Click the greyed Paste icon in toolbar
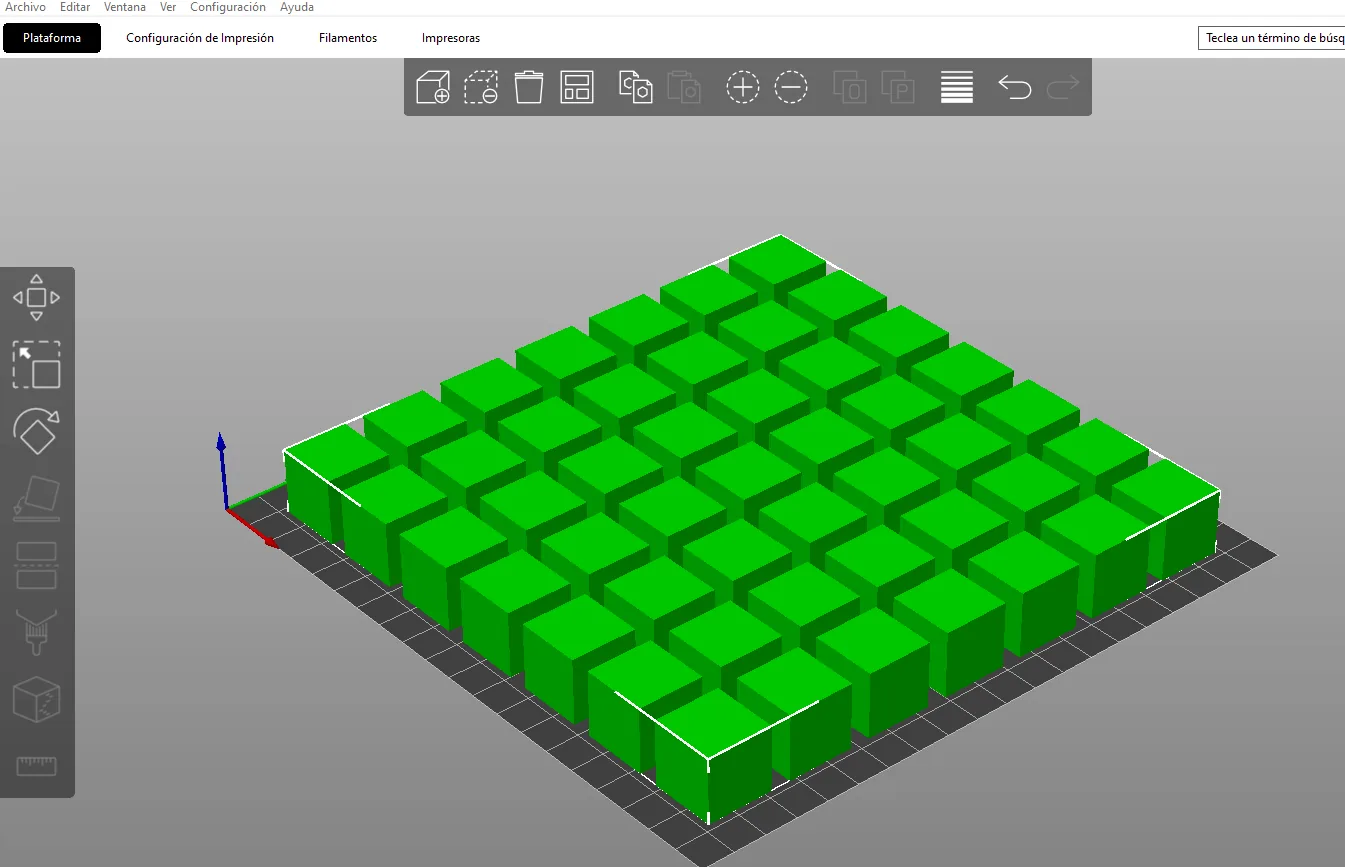The image size is (1345, 867). 684,87
